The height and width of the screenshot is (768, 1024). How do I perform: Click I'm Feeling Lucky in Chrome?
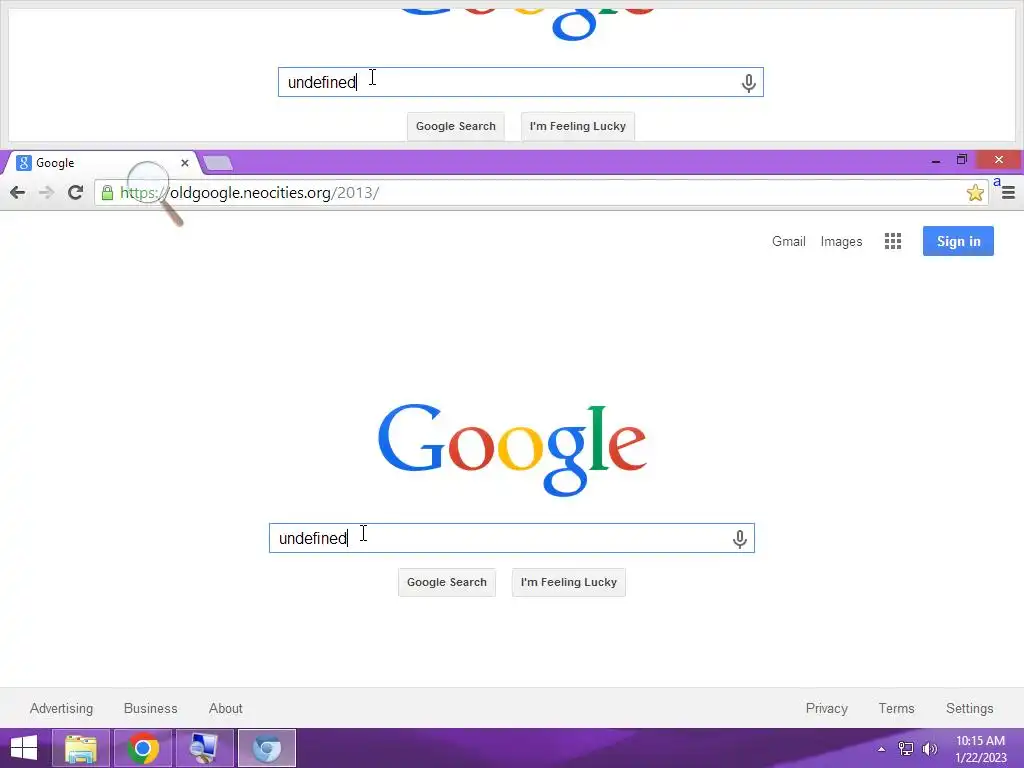click(569, 582)
